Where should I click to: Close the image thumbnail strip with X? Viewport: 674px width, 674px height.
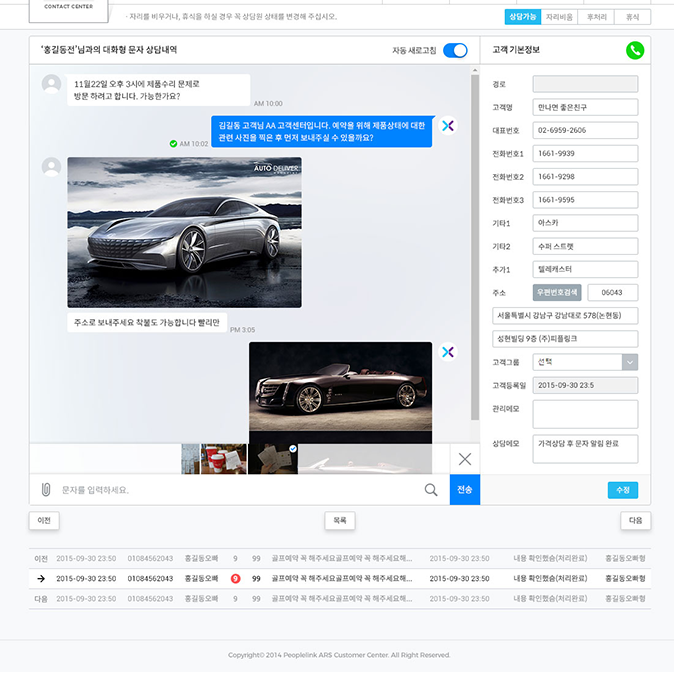point(464,459)
